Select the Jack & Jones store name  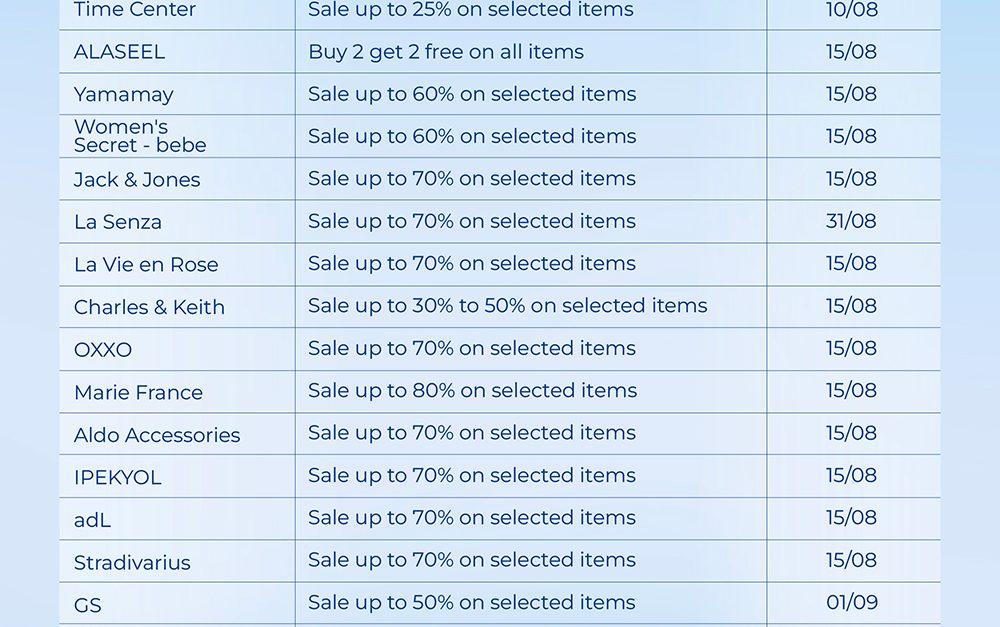[137, 180]
